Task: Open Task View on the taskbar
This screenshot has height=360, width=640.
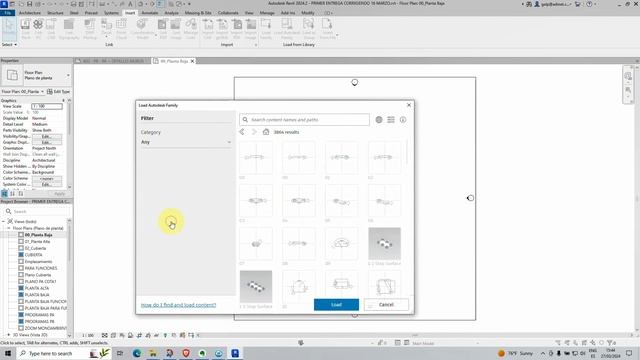Action: pyautogui.click(x=120, y=353)
